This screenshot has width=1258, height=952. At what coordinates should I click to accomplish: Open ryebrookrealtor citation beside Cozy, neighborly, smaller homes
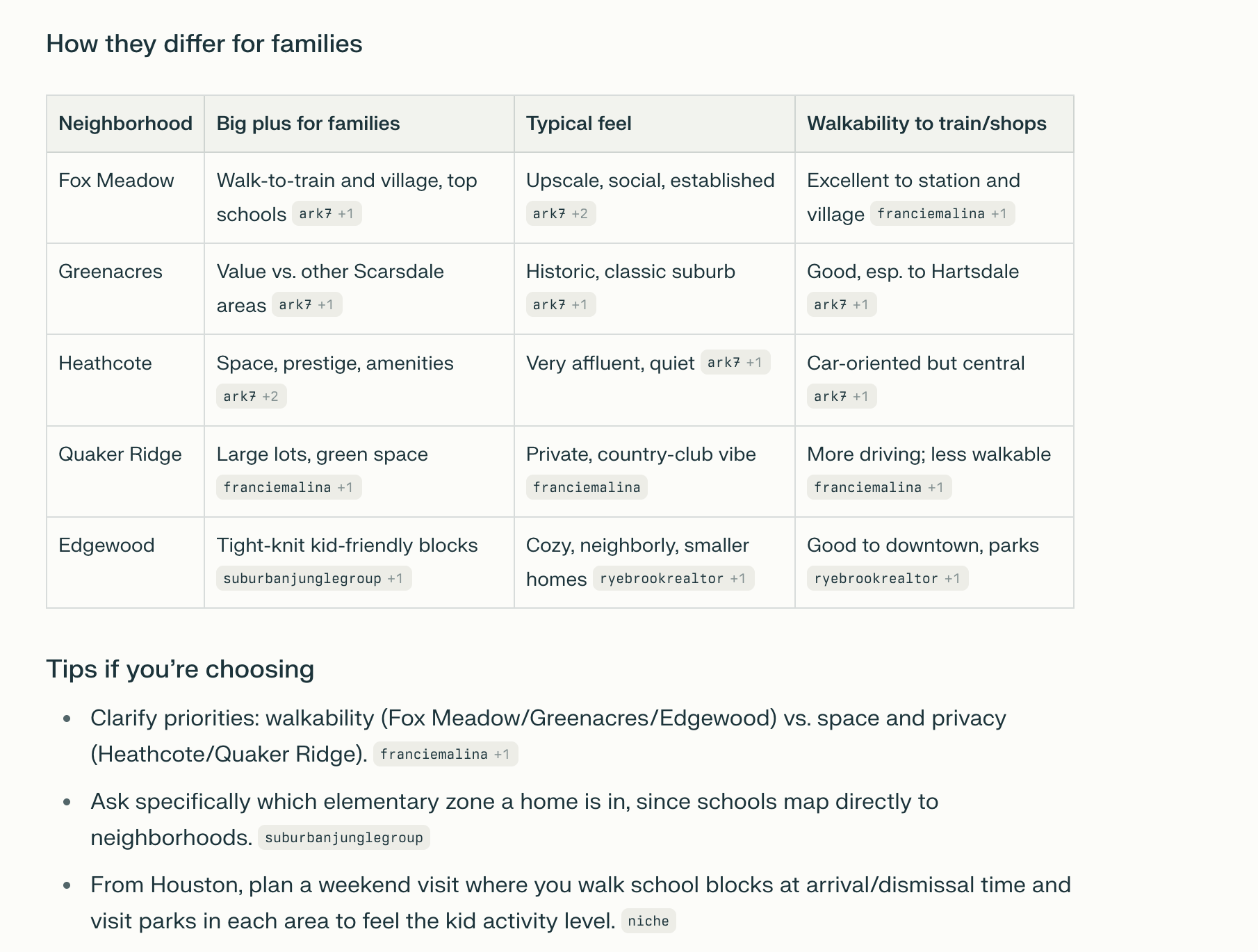(x=673, y=579)
